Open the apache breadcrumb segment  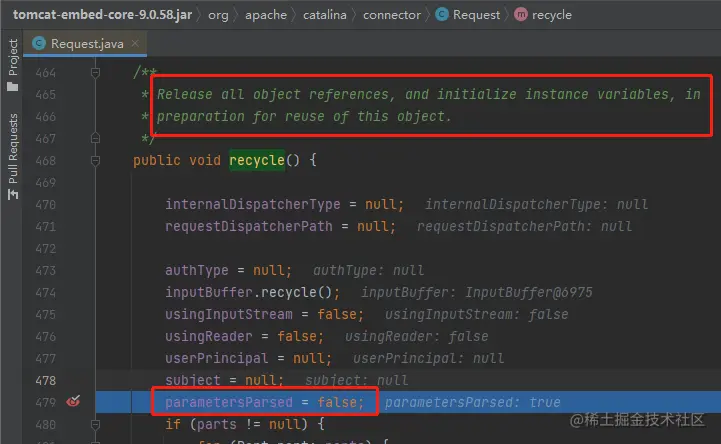tap(266, 15)
